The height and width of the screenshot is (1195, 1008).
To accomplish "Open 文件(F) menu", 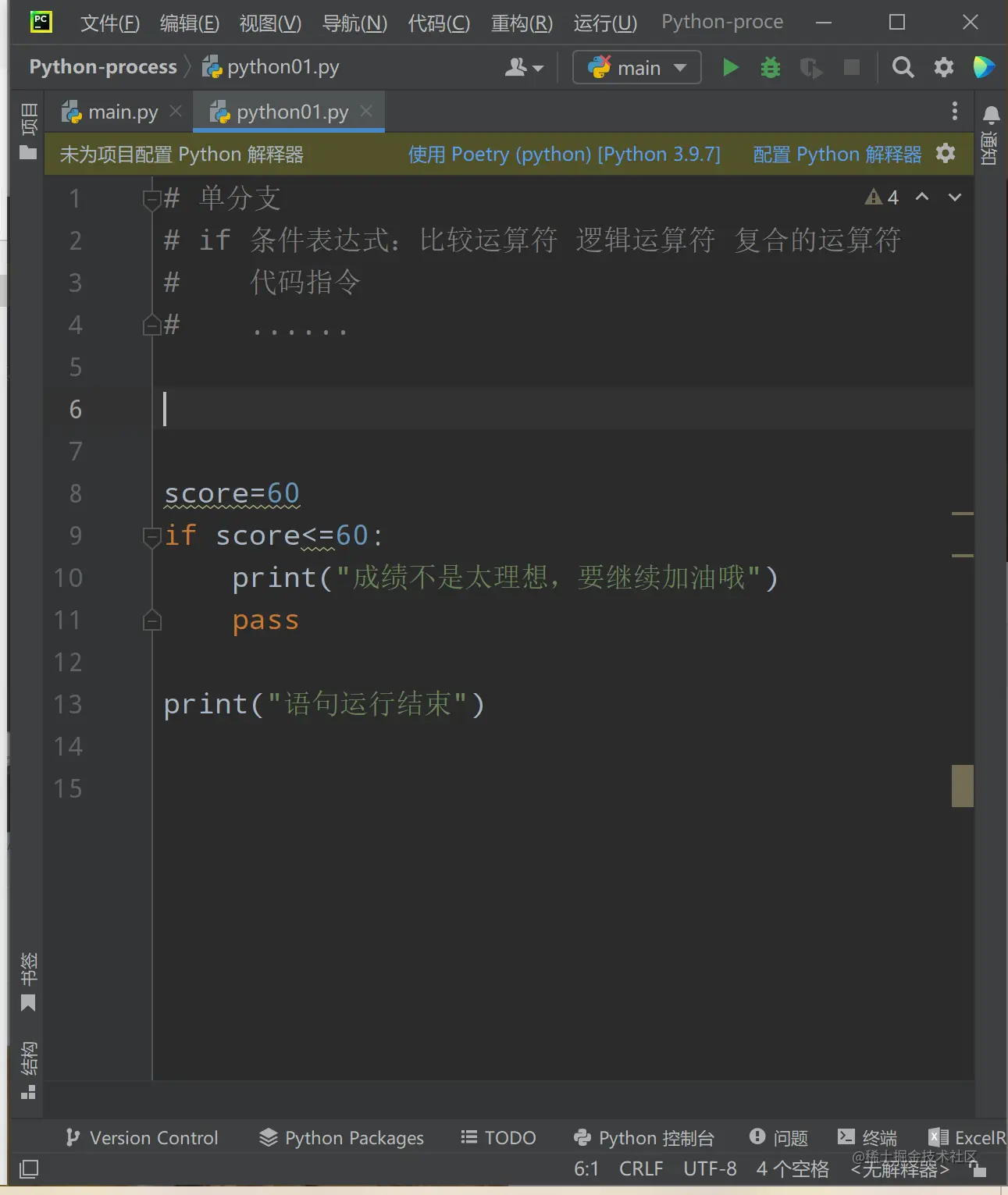I will tap(110, 23).
